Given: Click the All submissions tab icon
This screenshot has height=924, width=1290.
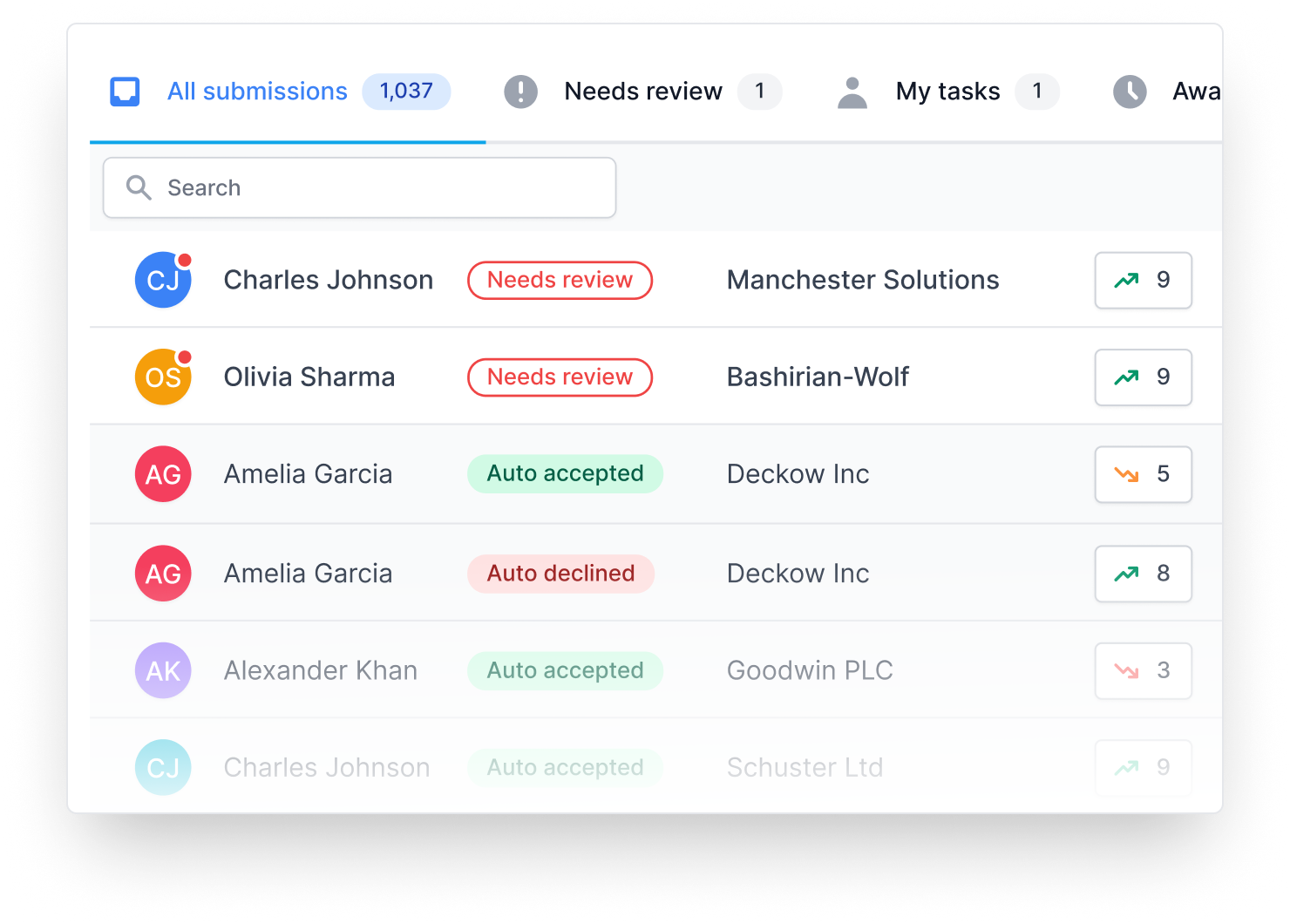Looking at the screenshot, I should tap(124, 91).
